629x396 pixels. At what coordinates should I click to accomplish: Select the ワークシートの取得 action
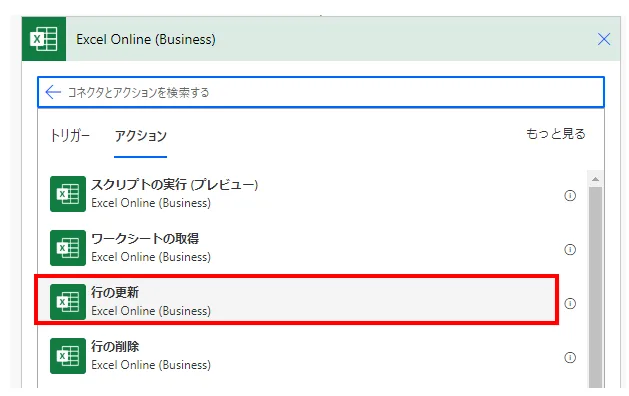[x=297, y=248]
